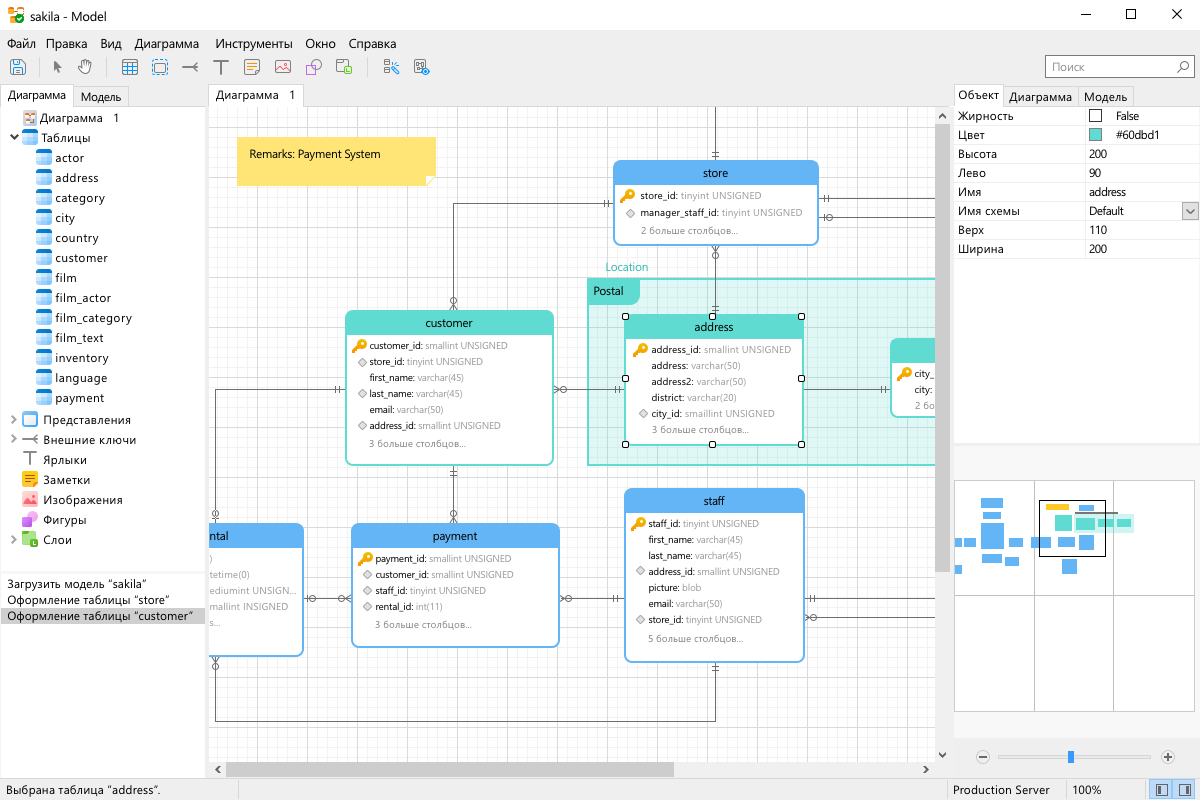Click the Save model toolbar icon
This screenshot has height=800, width=1200.
point(18,67)
